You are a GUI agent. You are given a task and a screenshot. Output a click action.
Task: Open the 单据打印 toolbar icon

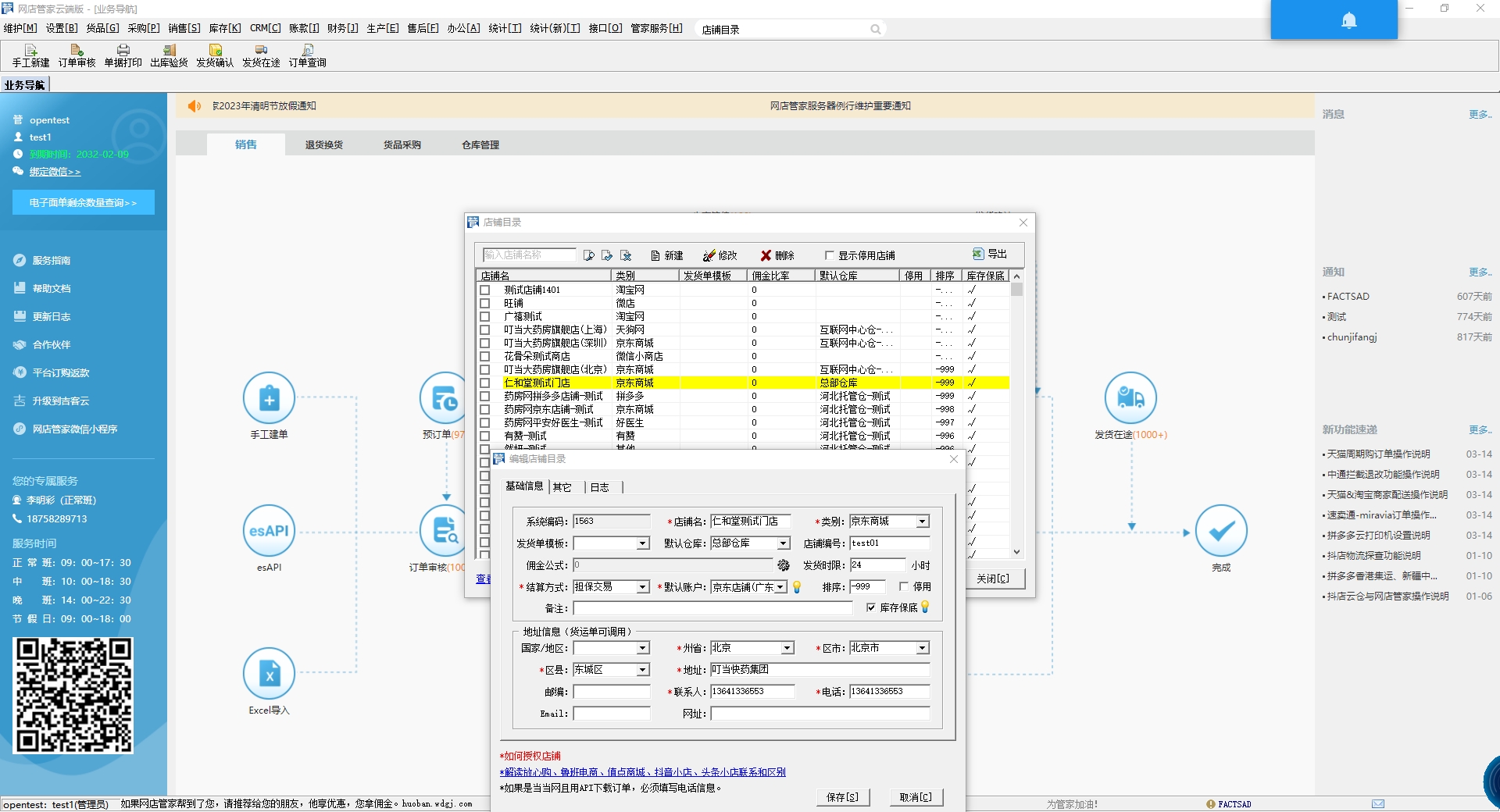pos(123,55)
